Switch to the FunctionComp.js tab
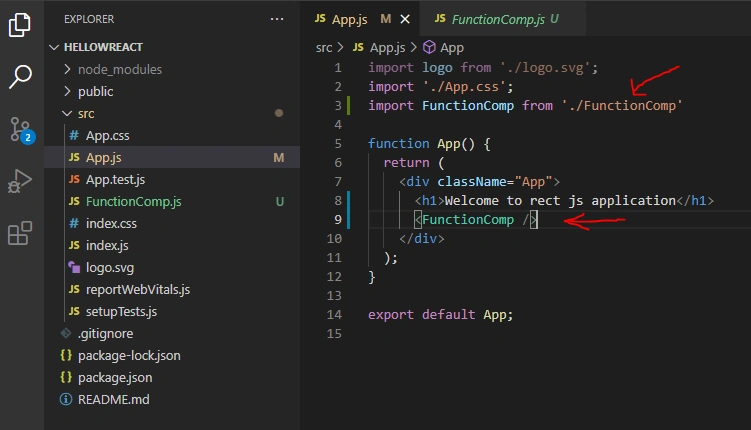Screen dimensions: 751x430 [496, 19]
